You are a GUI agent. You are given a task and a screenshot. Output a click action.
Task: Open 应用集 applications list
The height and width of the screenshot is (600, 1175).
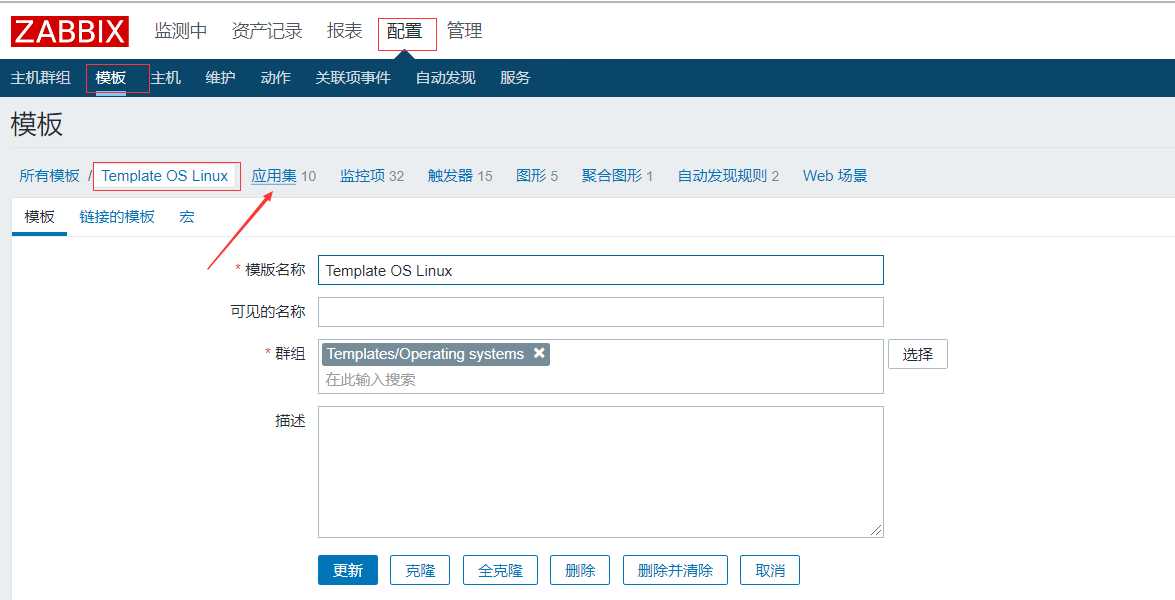(274, 176)
